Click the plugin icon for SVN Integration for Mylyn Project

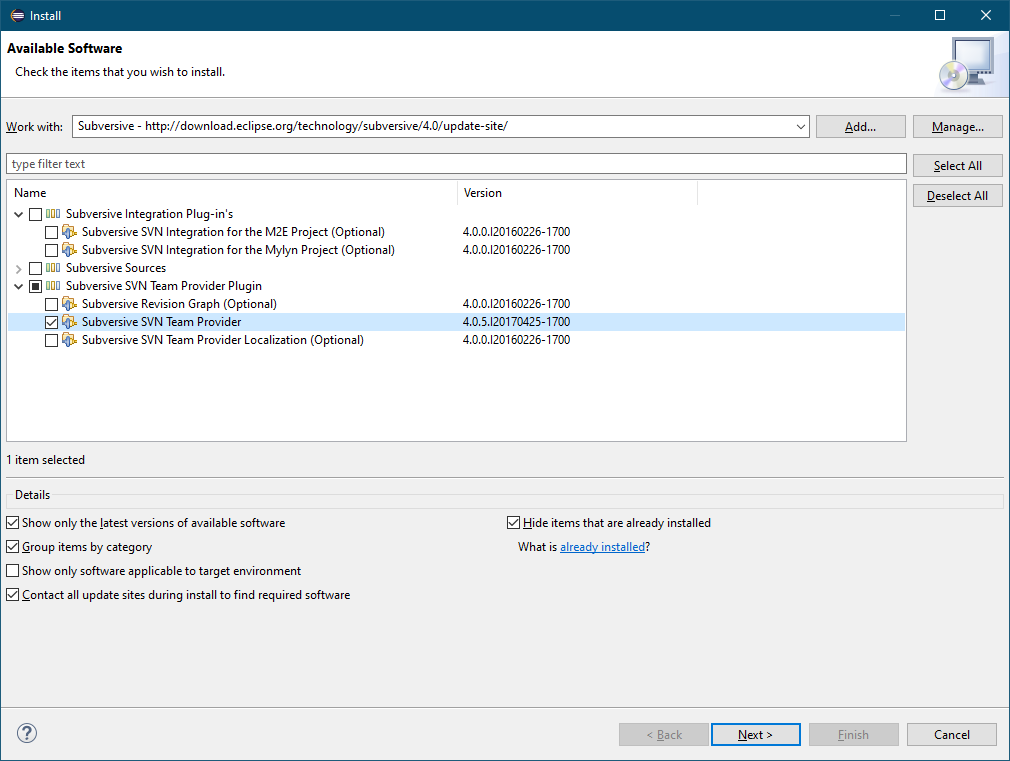coord(68,250)
